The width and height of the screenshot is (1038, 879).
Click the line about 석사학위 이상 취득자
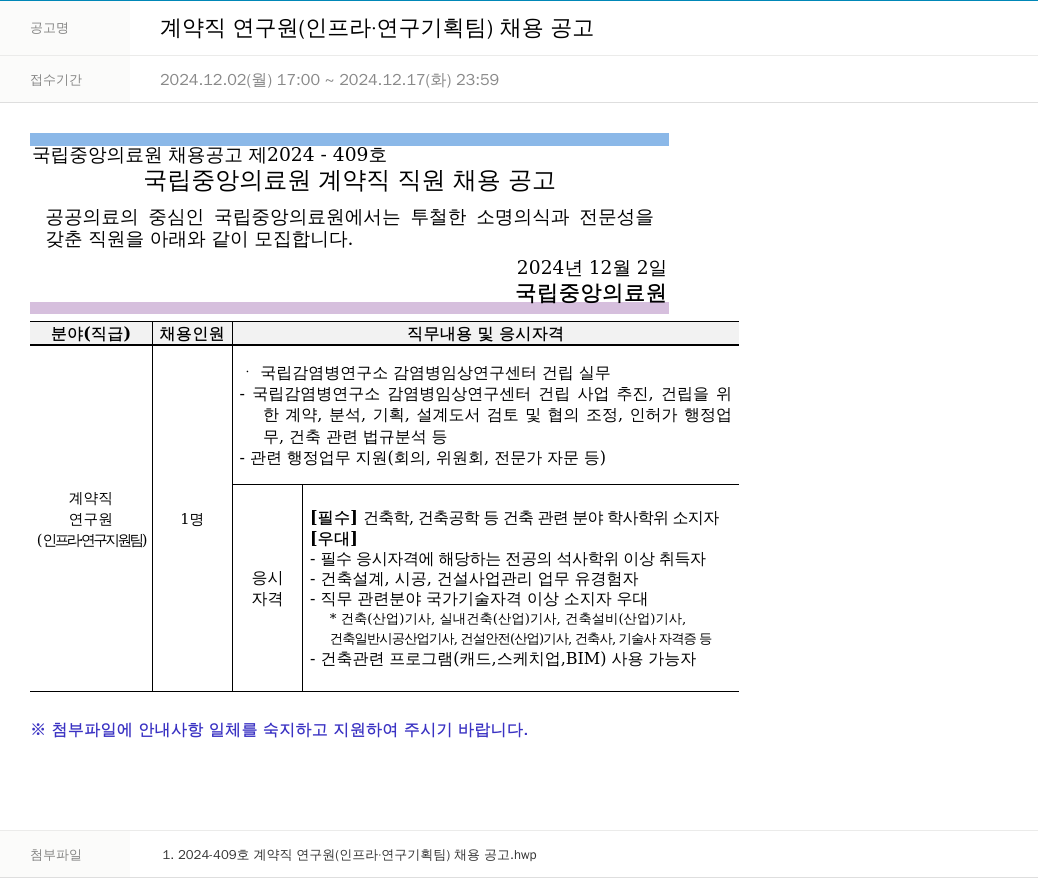[508, 559]
